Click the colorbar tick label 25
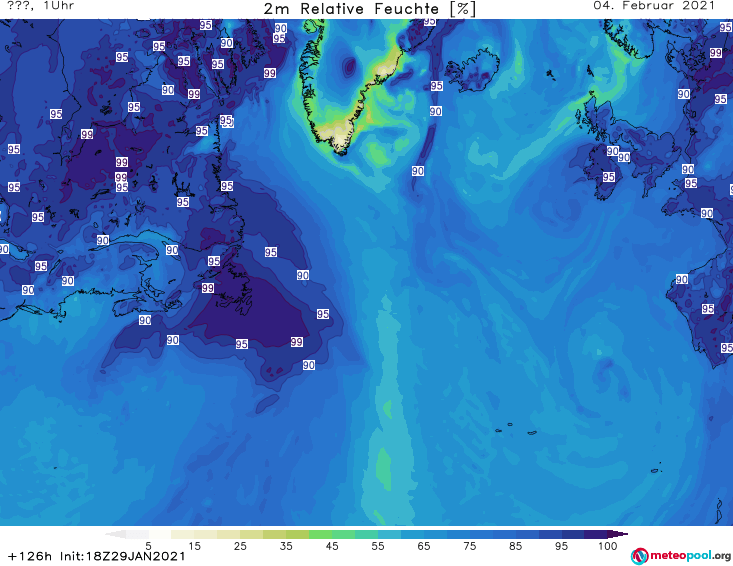Screen dimensions: 733x566 (x=240, y=546)
